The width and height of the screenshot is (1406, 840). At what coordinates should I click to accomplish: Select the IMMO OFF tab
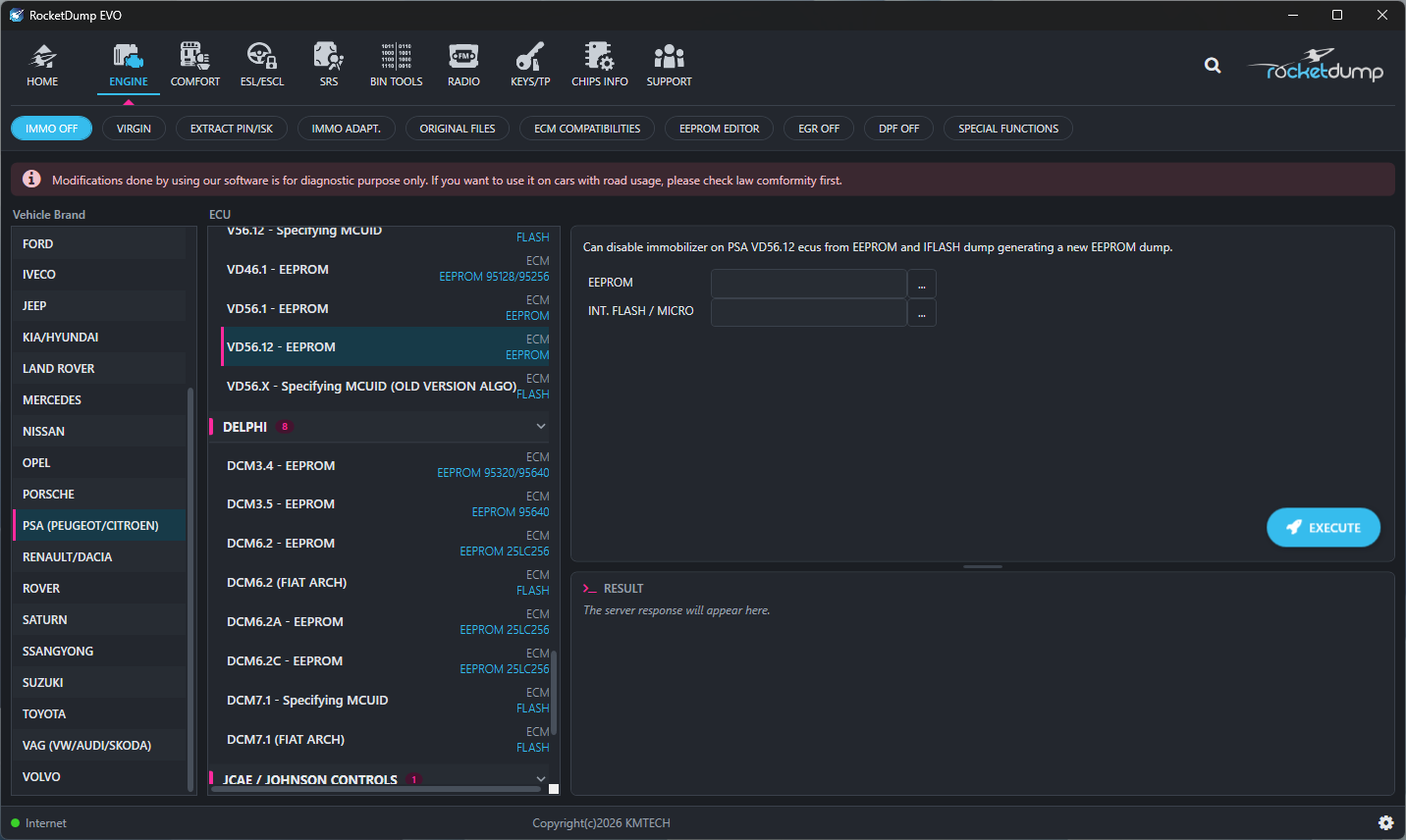(x=52, y=129)
